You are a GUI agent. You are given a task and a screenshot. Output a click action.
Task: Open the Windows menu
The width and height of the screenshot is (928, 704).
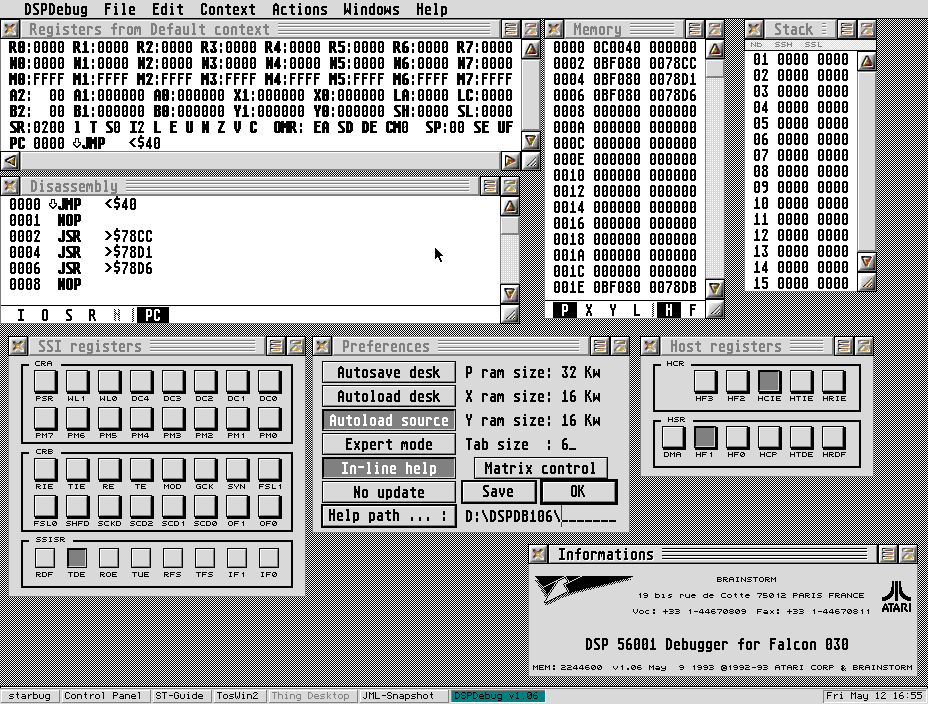[371, 9]
